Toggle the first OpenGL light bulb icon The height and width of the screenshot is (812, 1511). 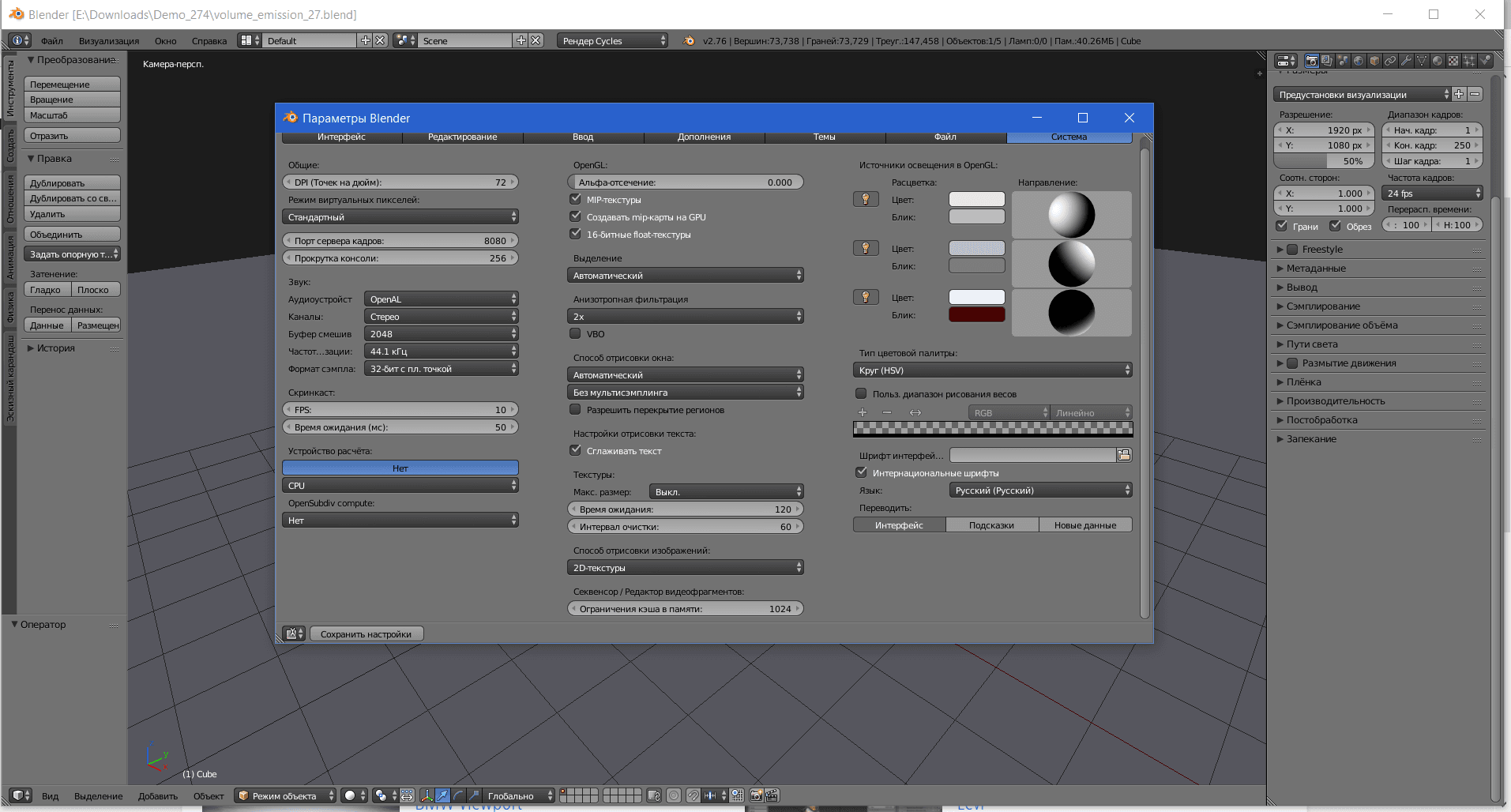point(866,199)
